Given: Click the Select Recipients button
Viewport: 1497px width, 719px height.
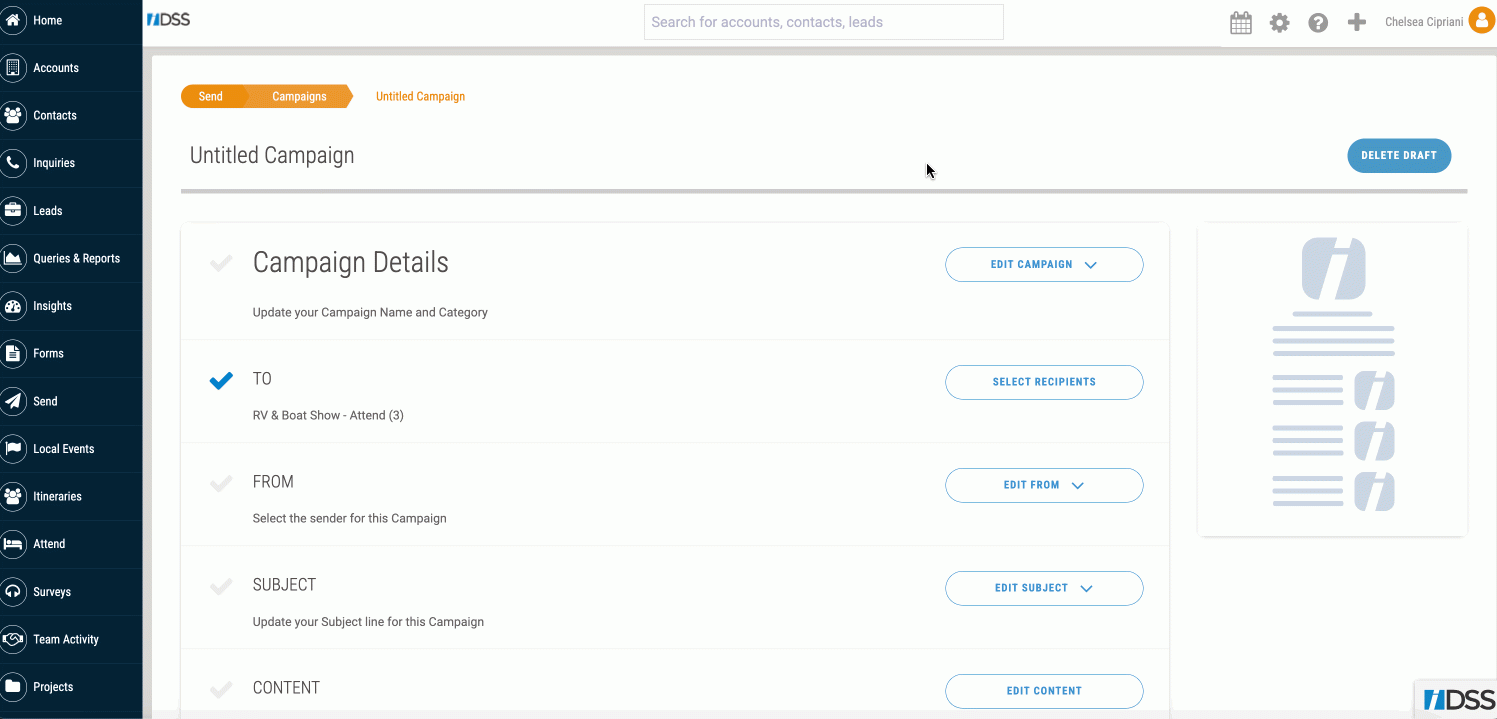Looking at the screenshot, I should pos(1043,382).
